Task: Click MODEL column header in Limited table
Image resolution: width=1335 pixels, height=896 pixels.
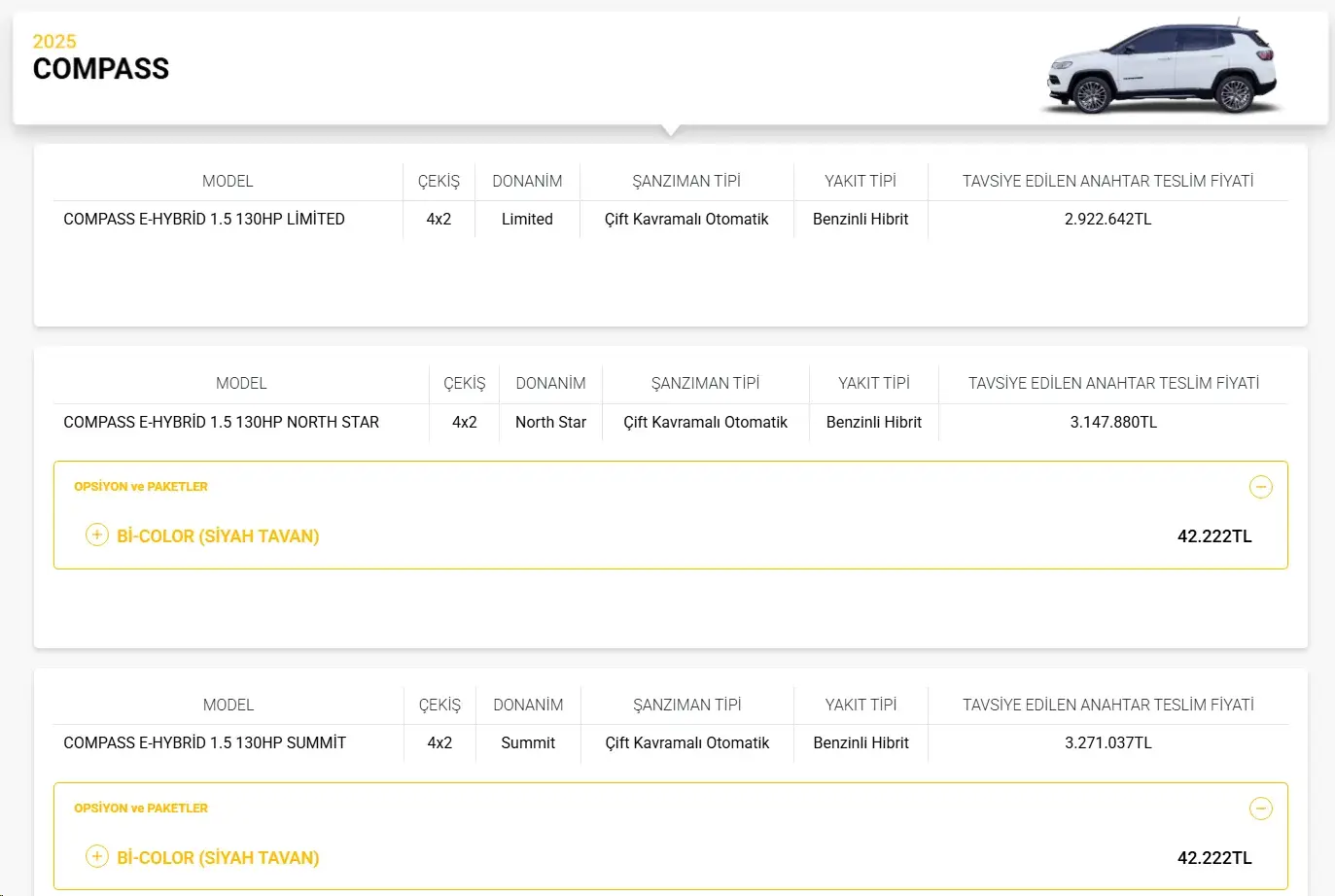Action: (228, 182)
